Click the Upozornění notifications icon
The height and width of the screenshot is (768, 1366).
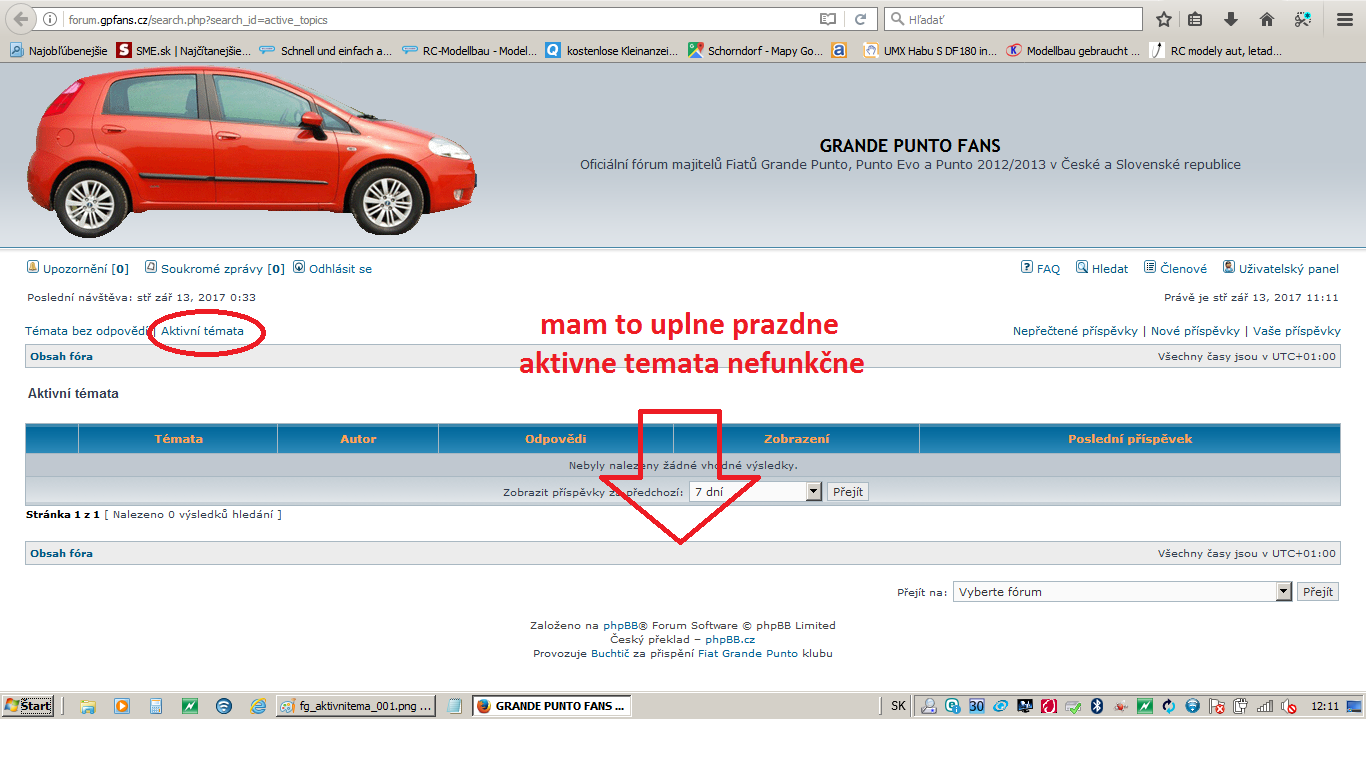33,267
